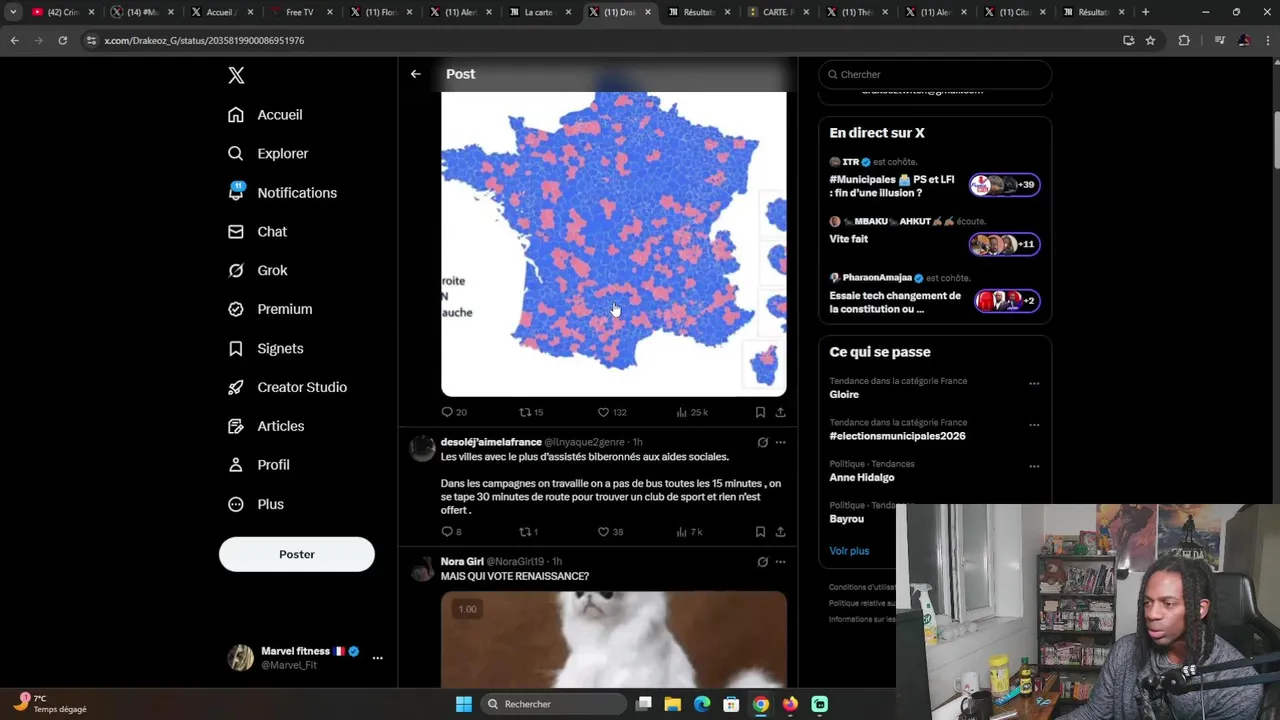Viewport: 1280px width, 720px height.
Task: Click the taskbar Rechercher search box
Action: [x=553, y=704]
